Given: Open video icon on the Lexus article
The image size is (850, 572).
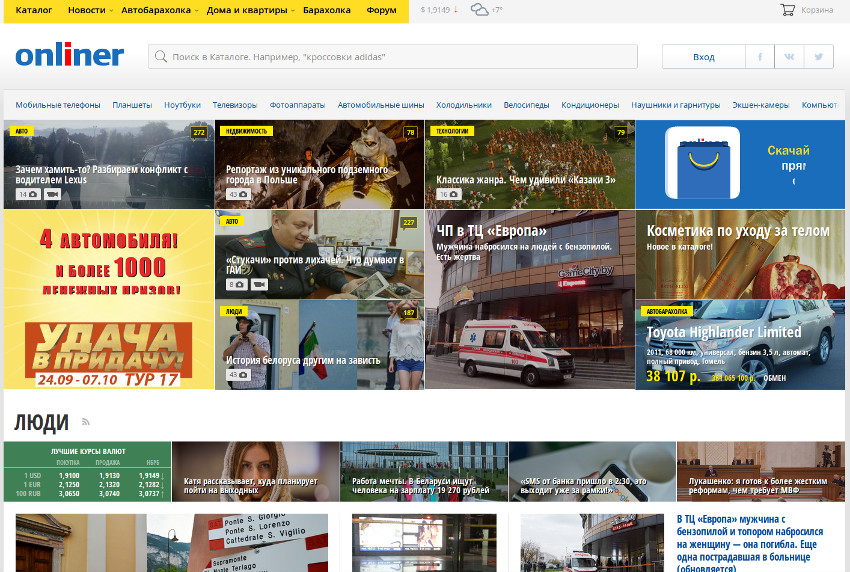Looking at the screenshot, I should (x=52, y=194).
